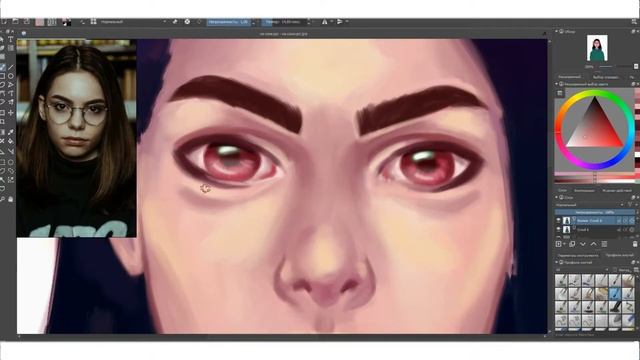Open the foreground/background color selector
Viewport: 640px width, 360px height.
[x=66, y=22]
